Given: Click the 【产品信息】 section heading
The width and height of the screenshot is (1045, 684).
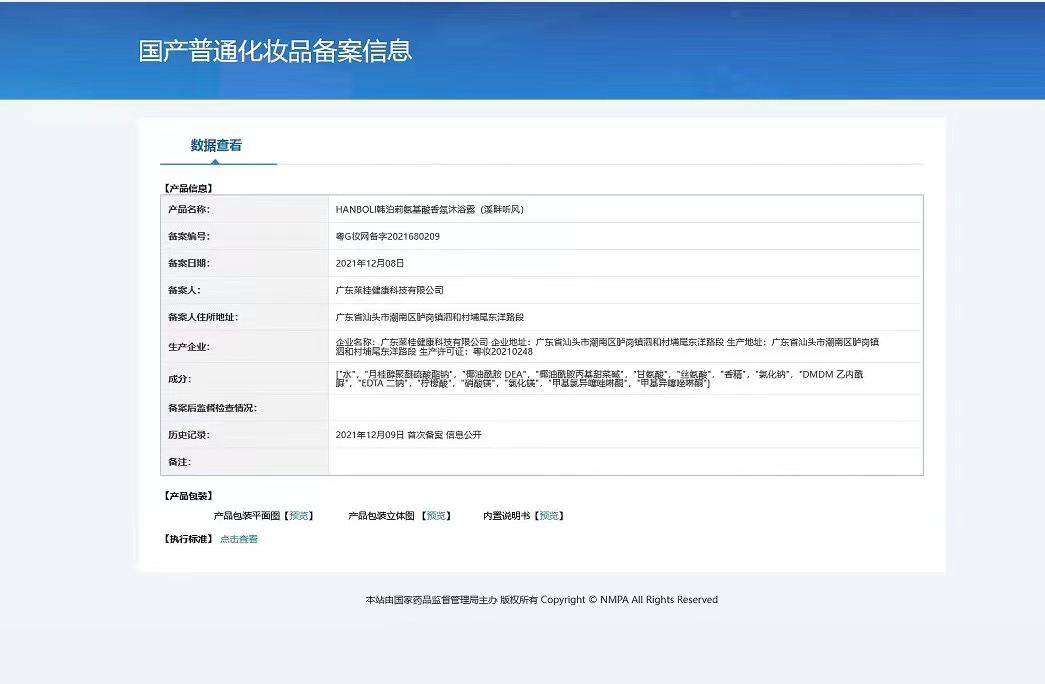Looking at the screenshot, I should pyautogui.click(x=187, y=187).
